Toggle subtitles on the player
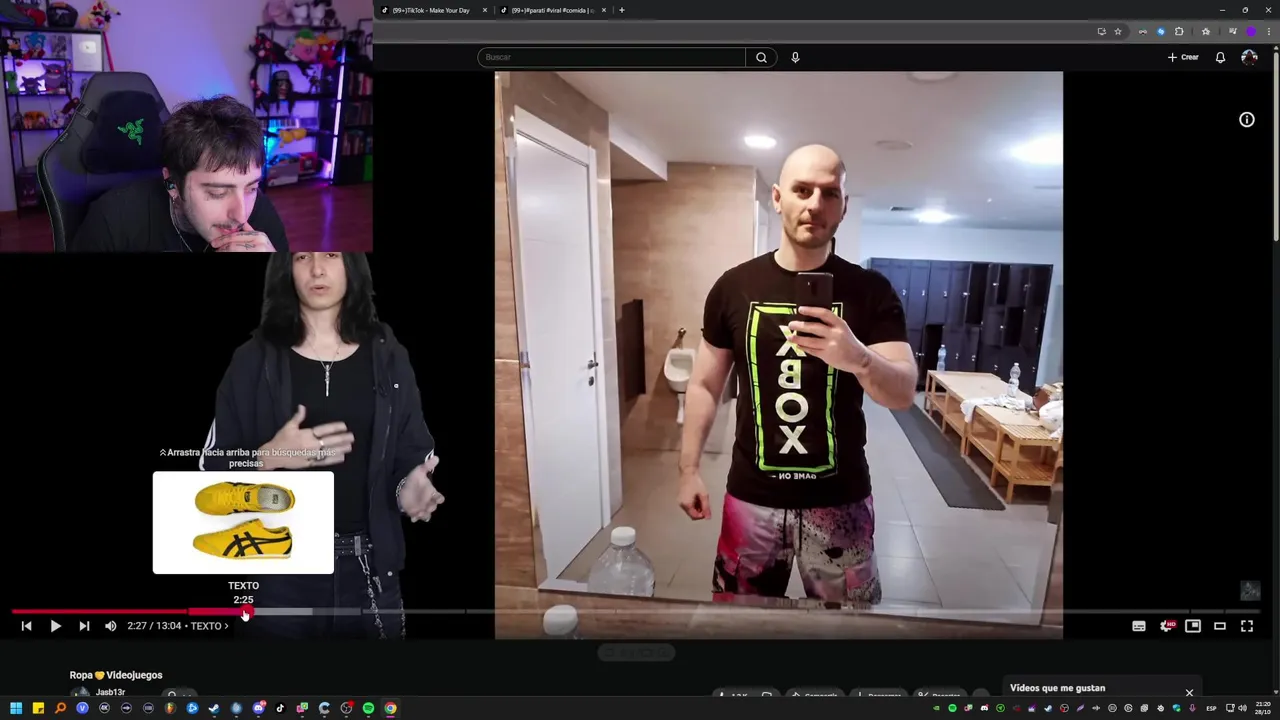This screenshot has width=1280, height=720. click(x=1139, y=626)
